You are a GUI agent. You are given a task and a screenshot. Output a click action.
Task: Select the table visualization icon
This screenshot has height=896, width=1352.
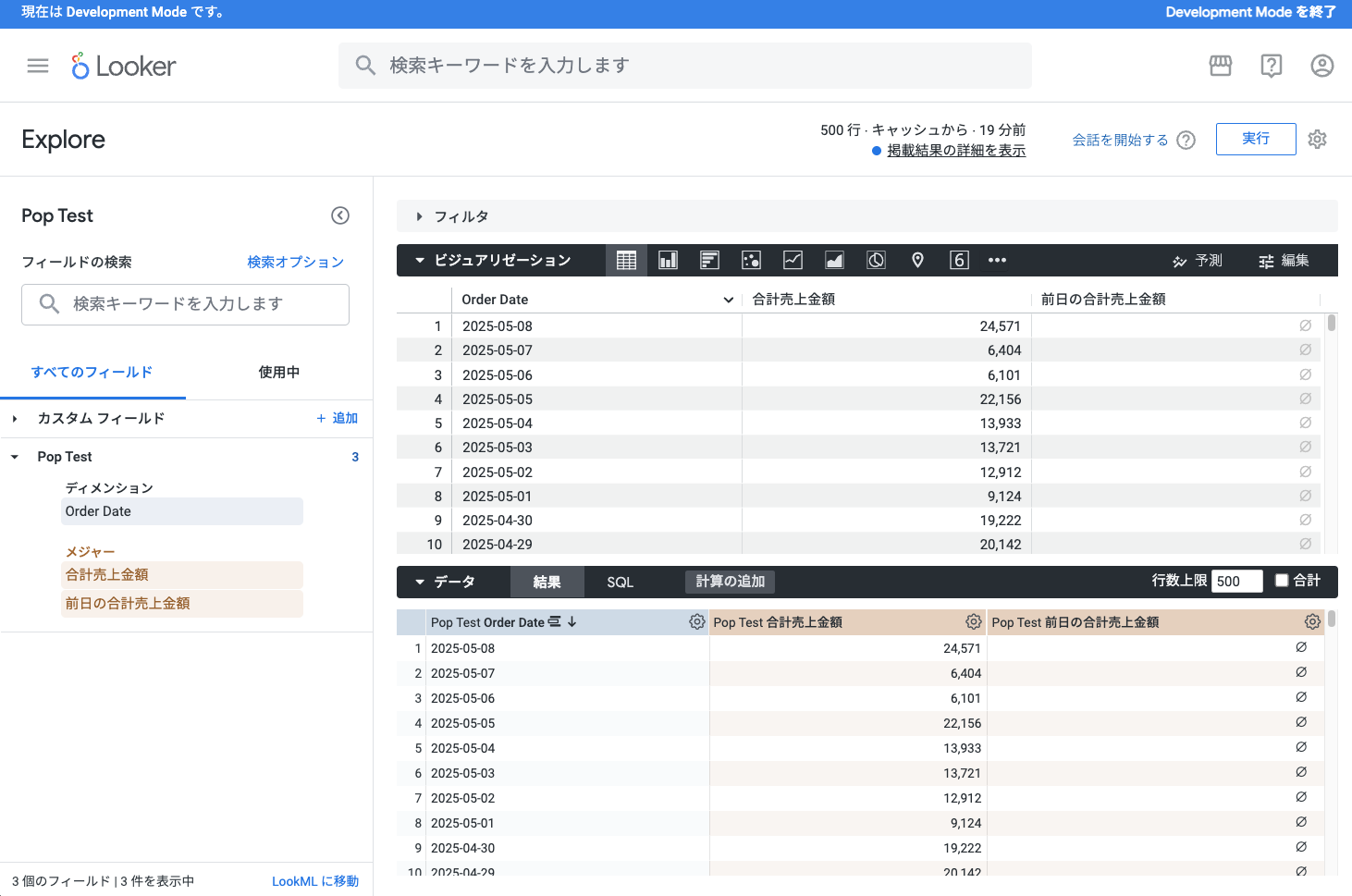[x=626, y=261]
